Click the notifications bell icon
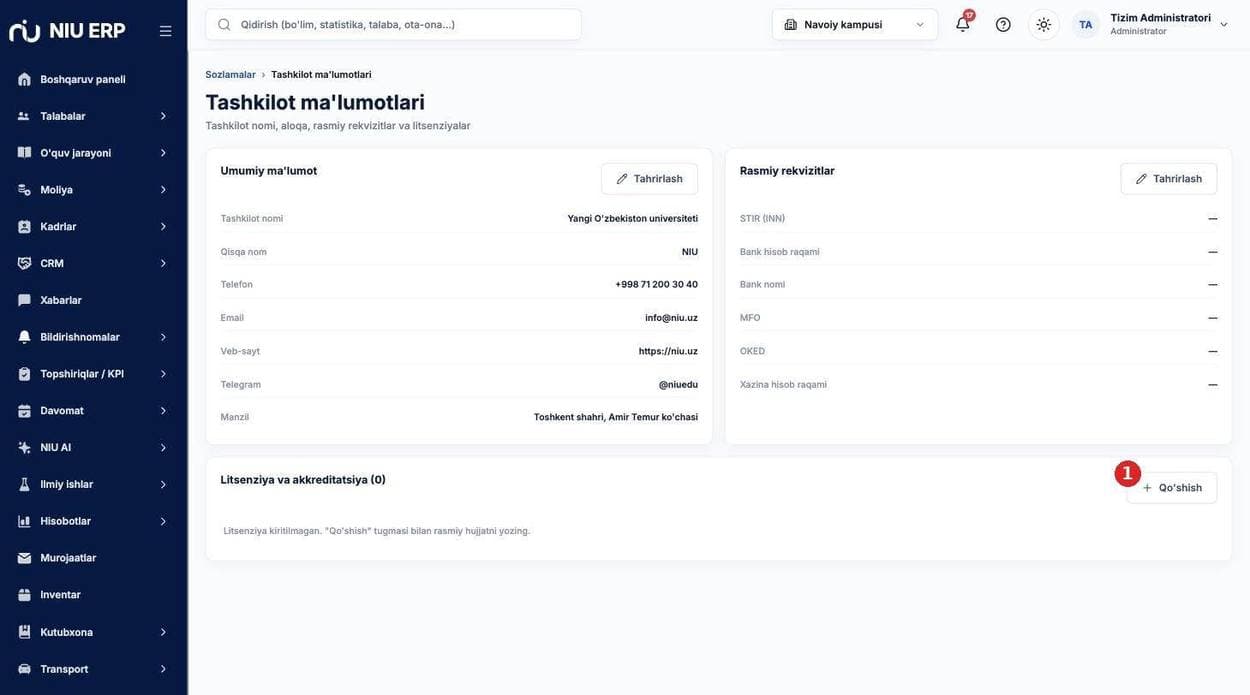Image resolution: width=1250 pixels, height=695 pixels. click(962, 24)
